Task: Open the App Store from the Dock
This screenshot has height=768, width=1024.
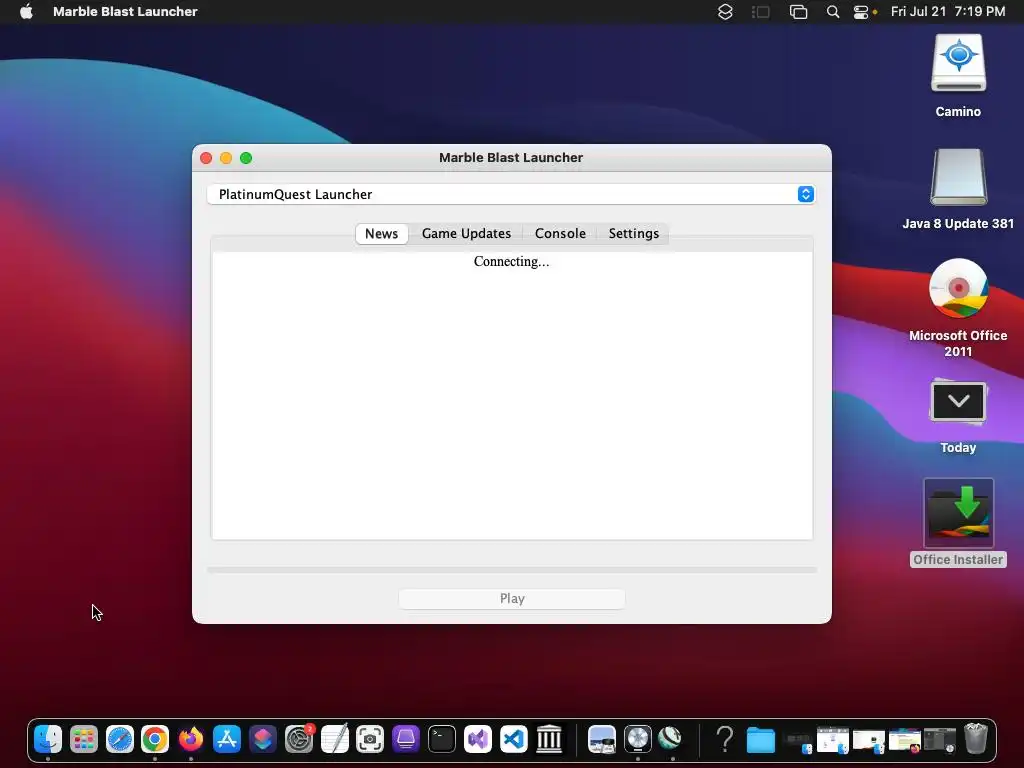Action: point(227,739)
